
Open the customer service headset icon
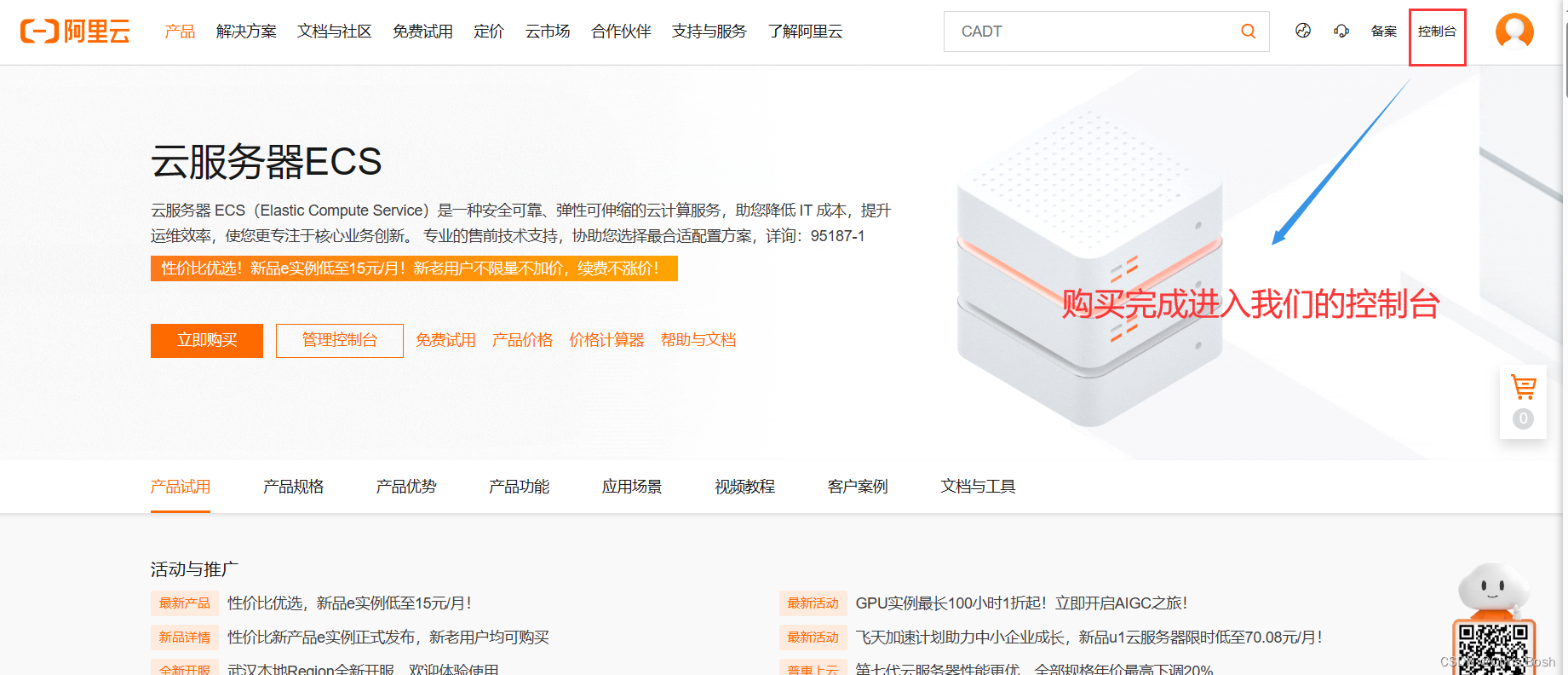click(1341, 31)
